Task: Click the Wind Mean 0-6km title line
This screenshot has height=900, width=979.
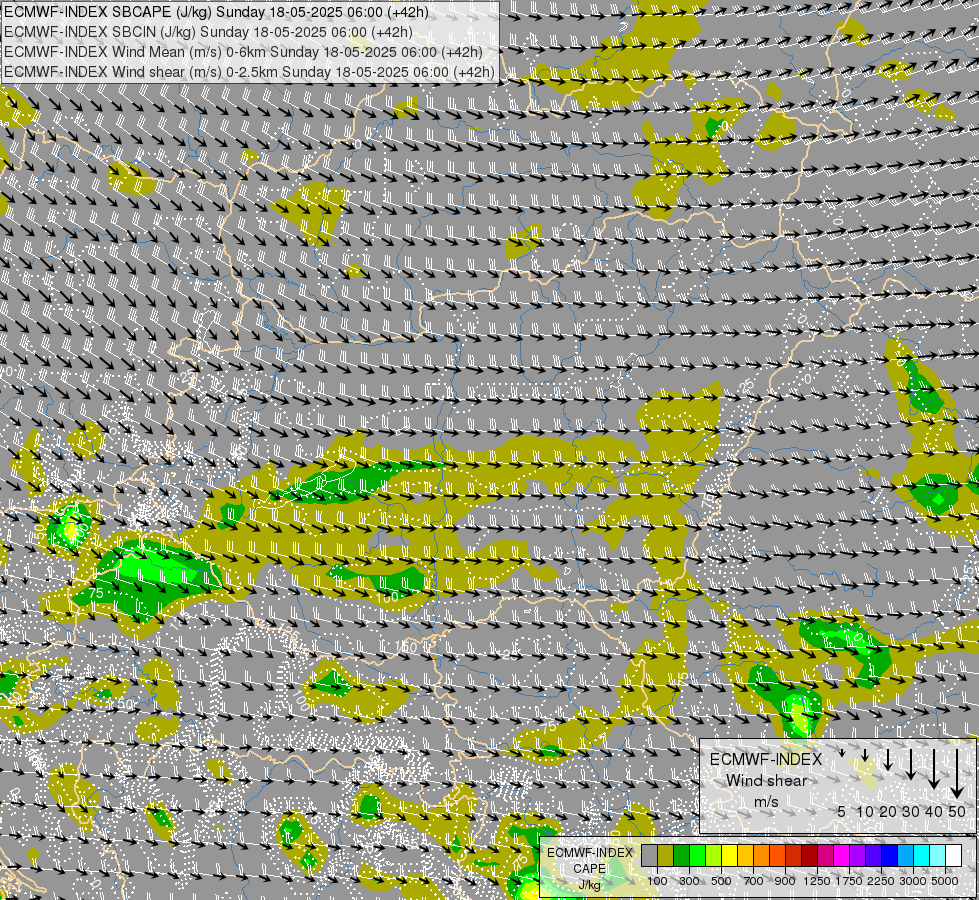Action: pyautogui.click(x=244, y=52)
